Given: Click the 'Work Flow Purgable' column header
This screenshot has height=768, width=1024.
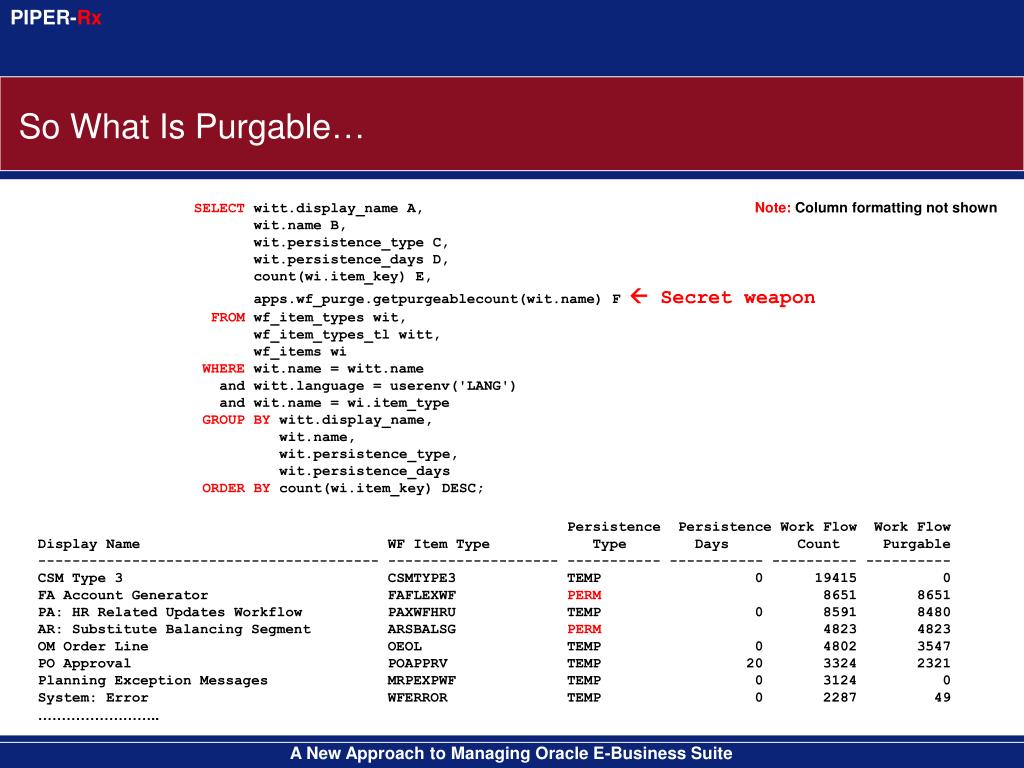Looking at the screenshot, I should [912, 536].
